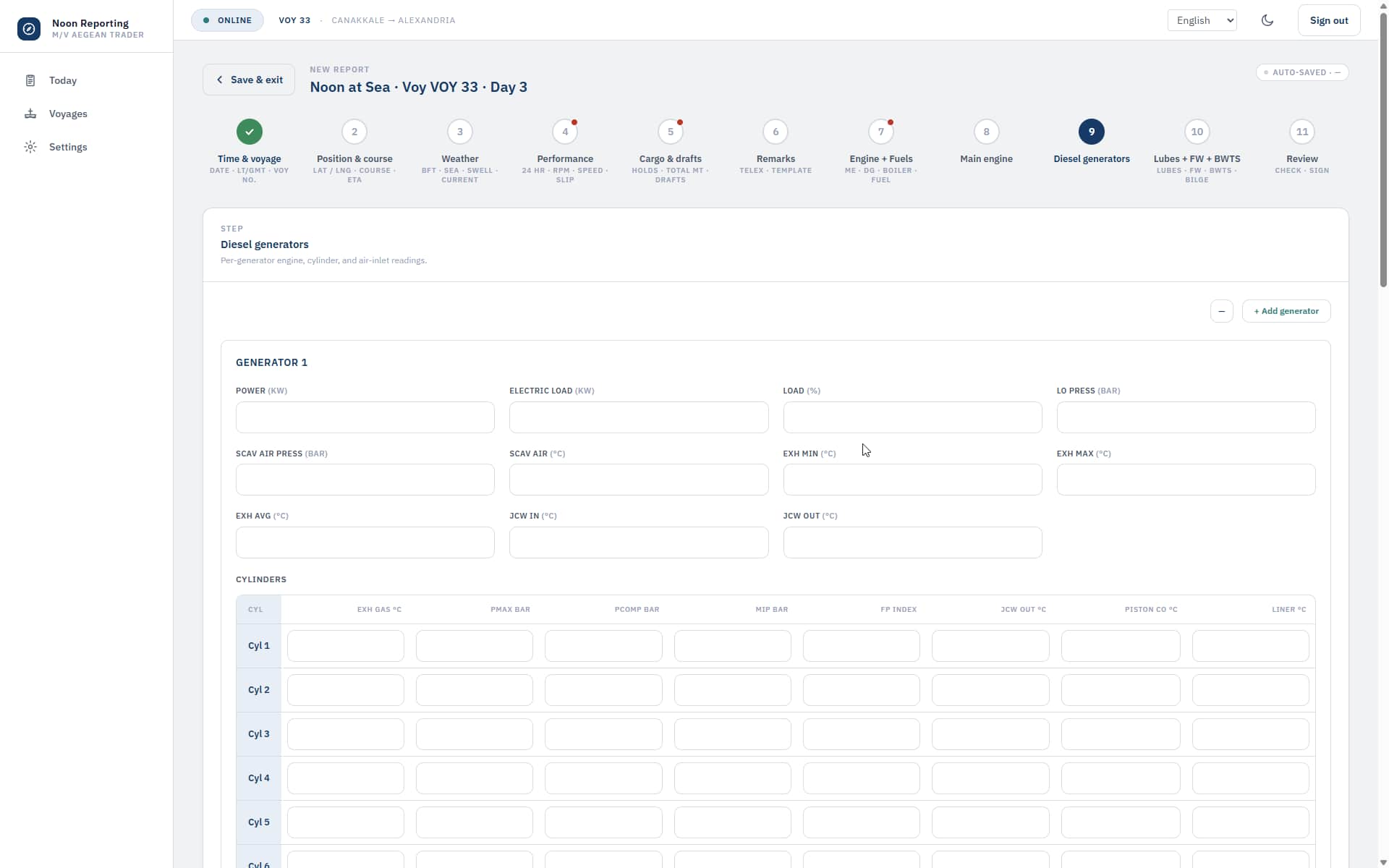Click the Sign out button
Image resolution: width=1389 pixels, height=868 pixels.
click(1329, 20)
